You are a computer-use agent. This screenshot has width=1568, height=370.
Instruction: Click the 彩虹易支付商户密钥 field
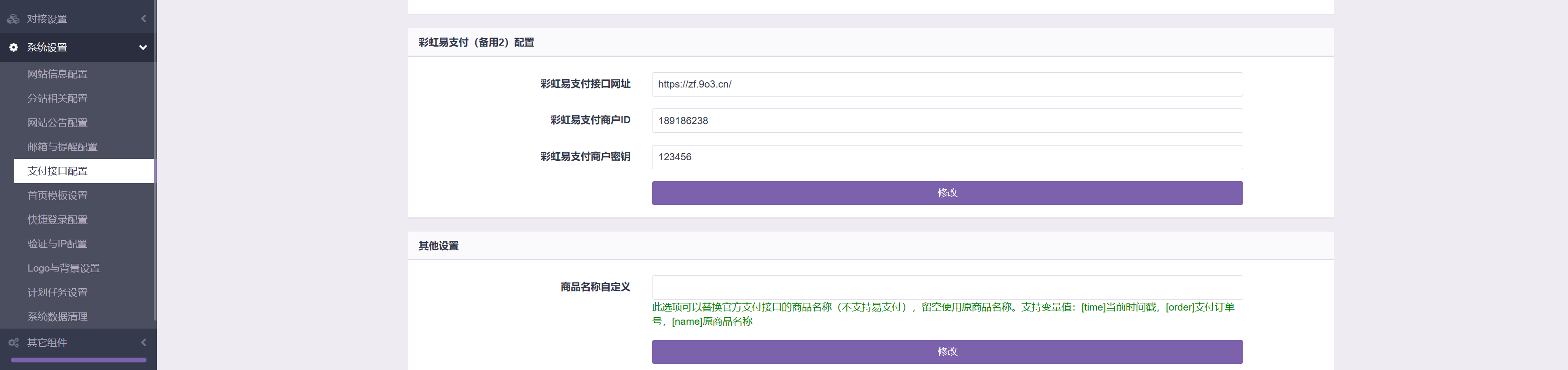coord(946,157)
